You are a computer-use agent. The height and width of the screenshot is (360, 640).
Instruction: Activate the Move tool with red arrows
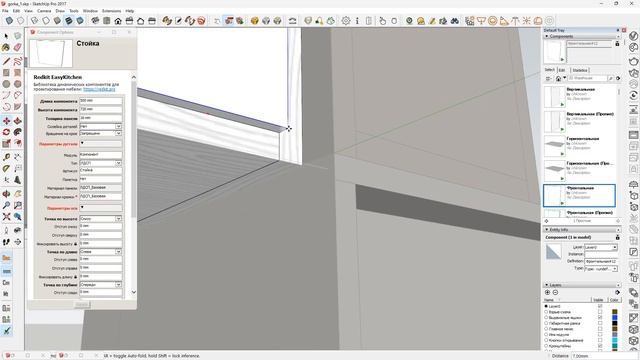click(x=6, y=121)
